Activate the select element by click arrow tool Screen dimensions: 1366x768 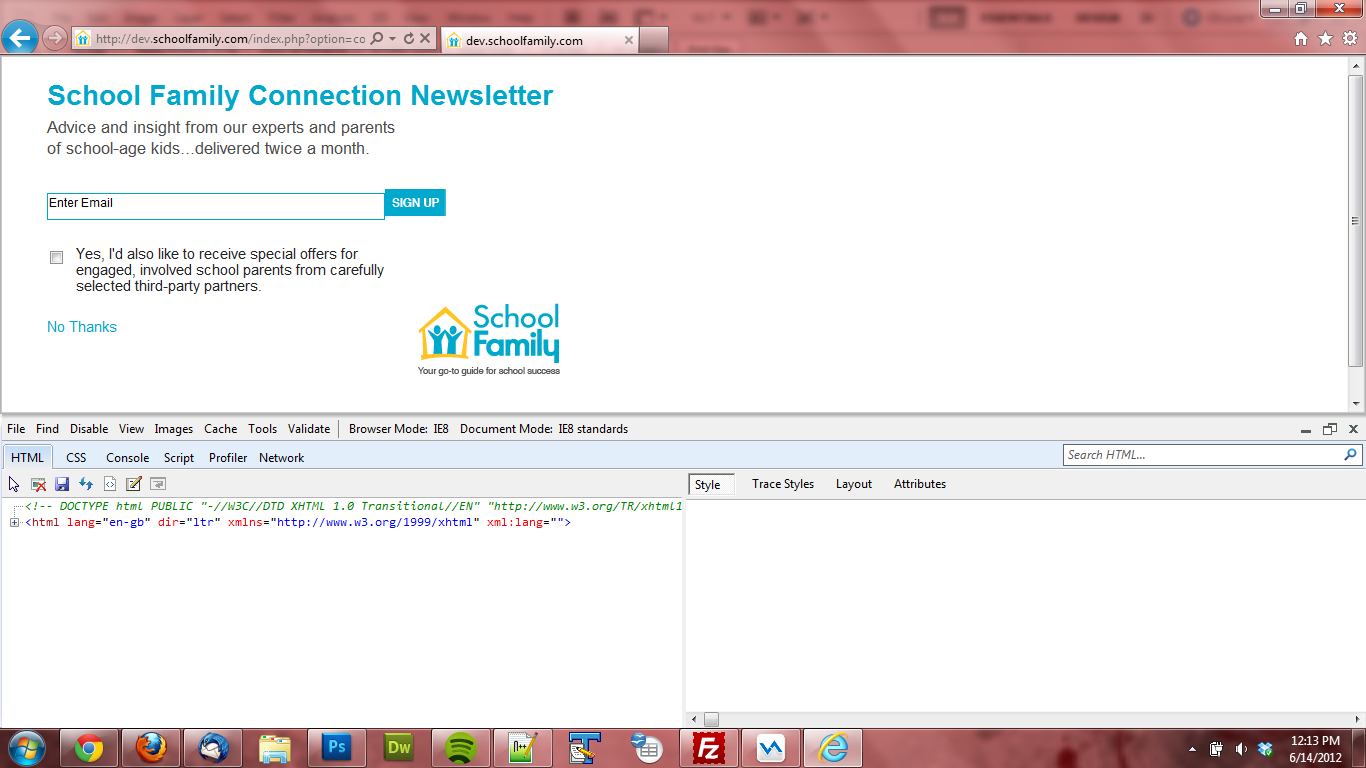coord(14,484)
